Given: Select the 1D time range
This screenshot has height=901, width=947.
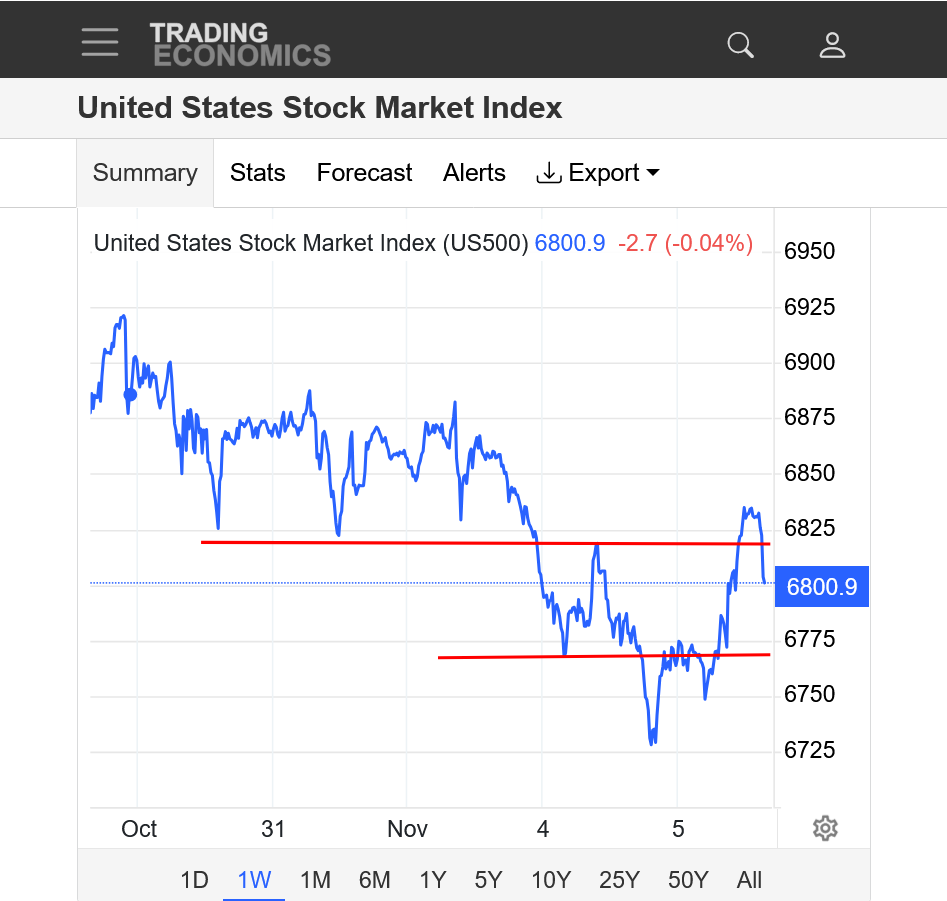Looking at the screenshot, I should [194, 880].
